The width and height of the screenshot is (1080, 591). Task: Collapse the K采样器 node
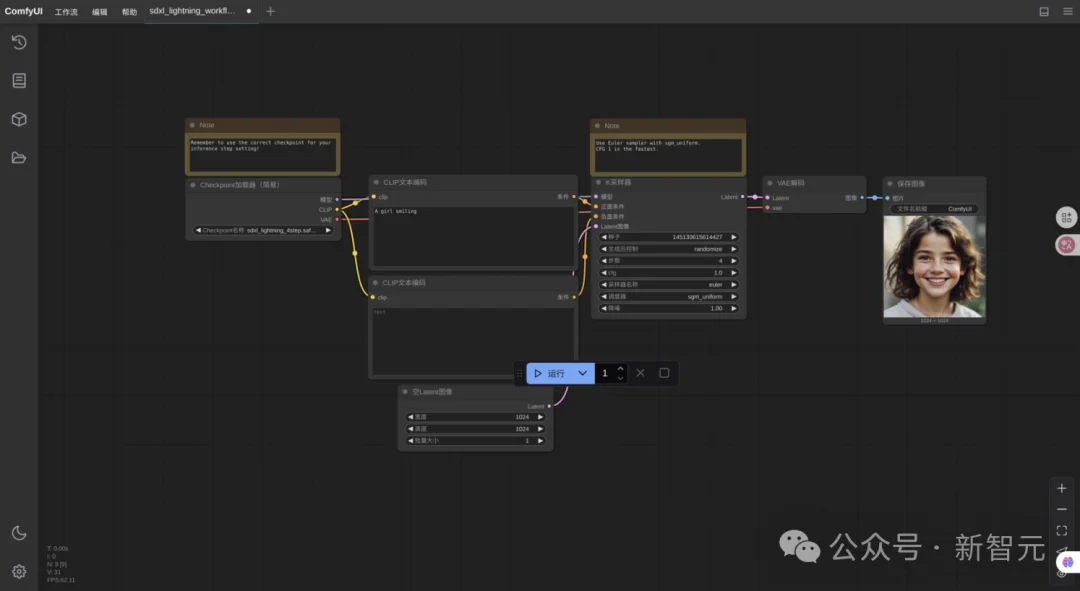coord(598,182)
